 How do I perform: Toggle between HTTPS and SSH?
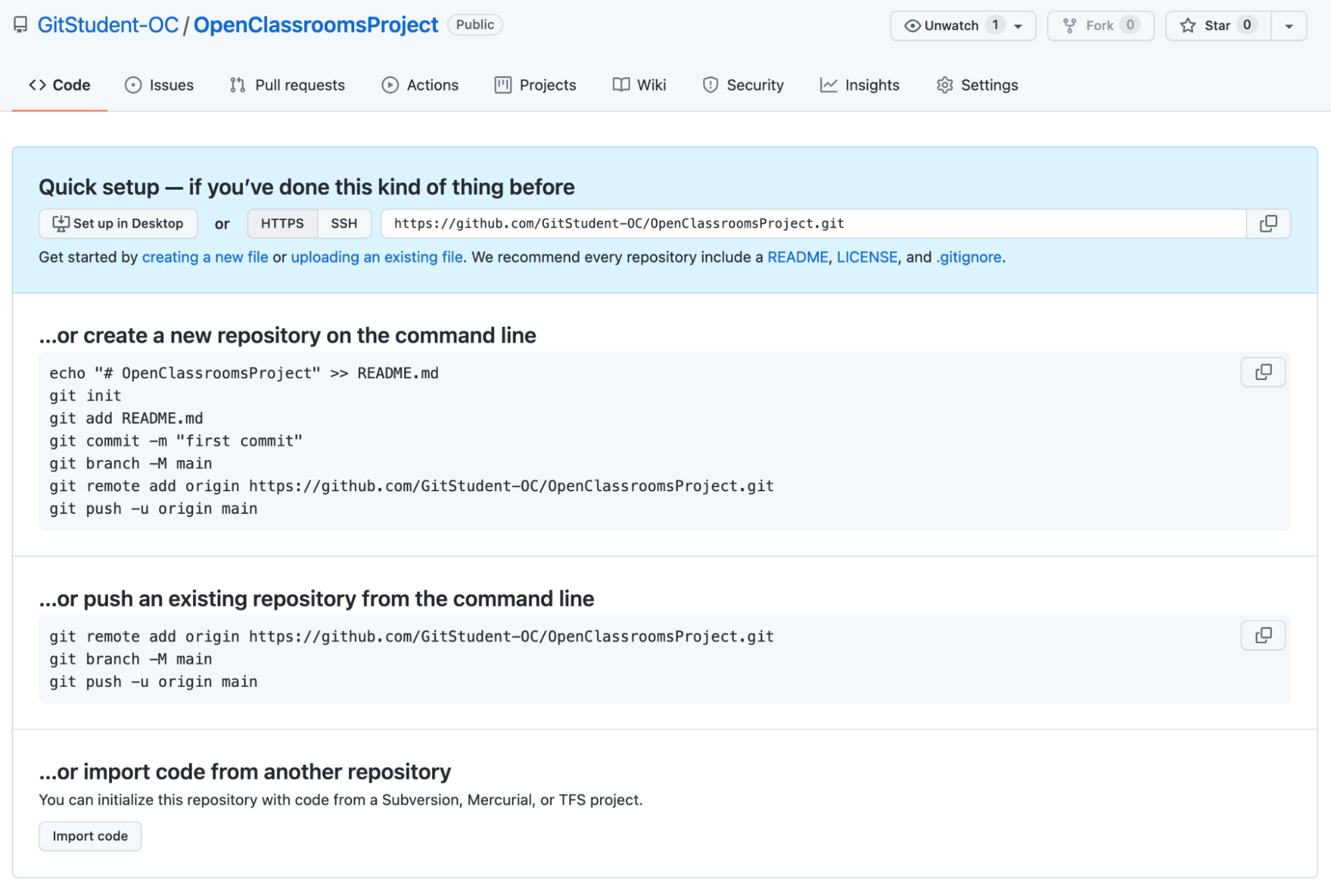point(345,223)
